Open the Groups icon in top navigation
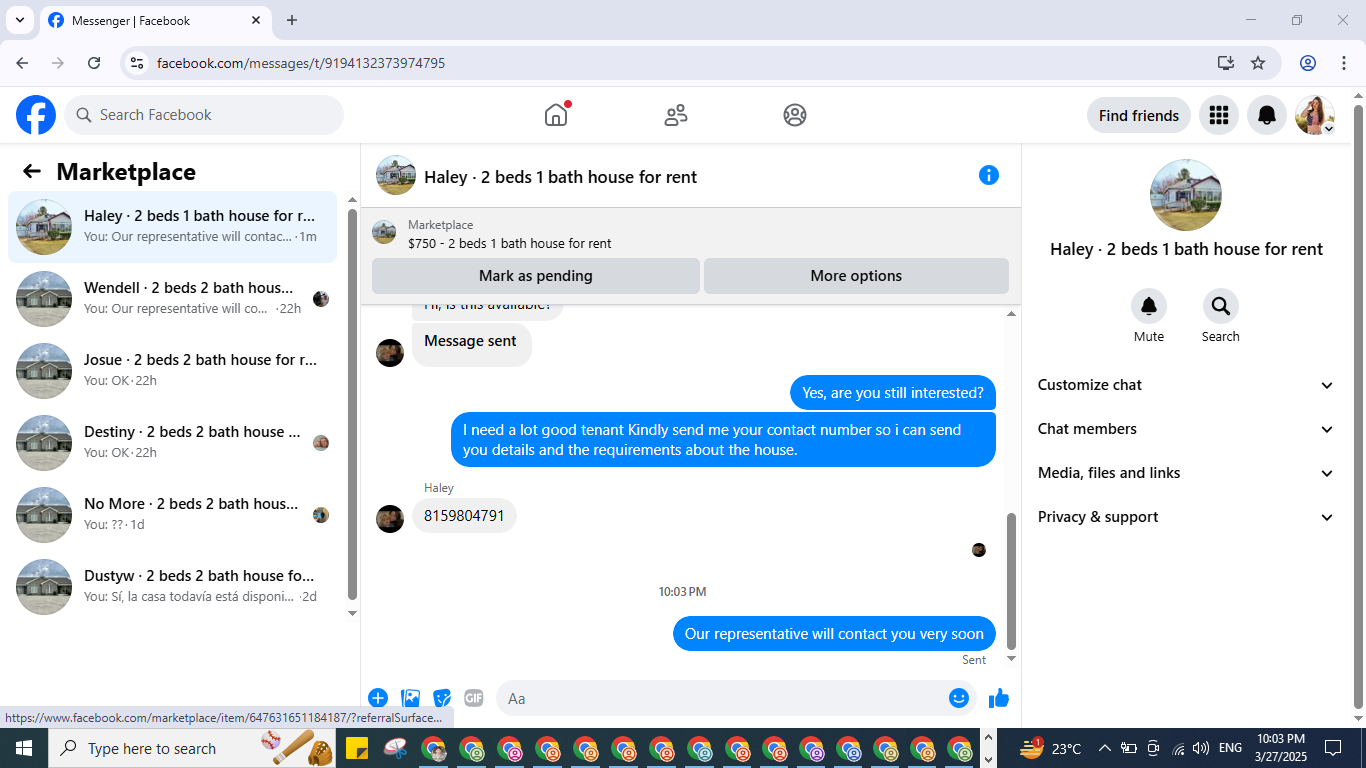The height and width of the screenshot is (768, 1366). tap(795, 115)
